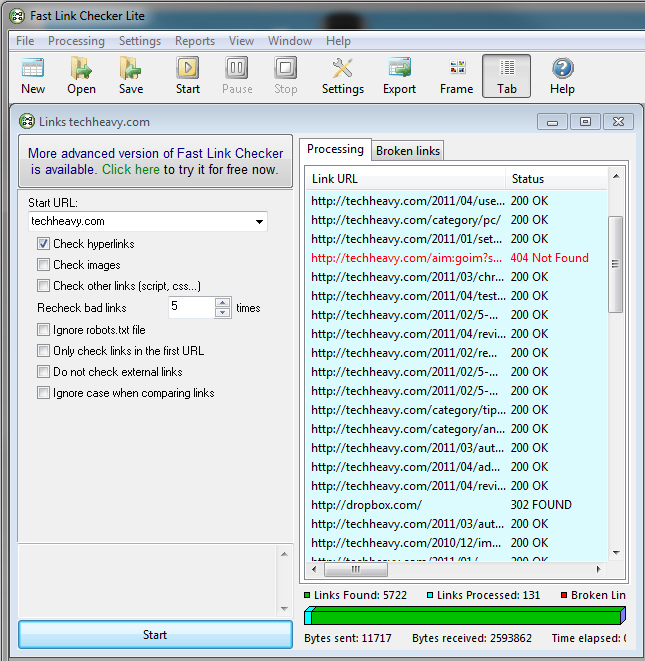Open the Settings tools icon
This screenshot has width=645, height=661.
tap(343, 76)
